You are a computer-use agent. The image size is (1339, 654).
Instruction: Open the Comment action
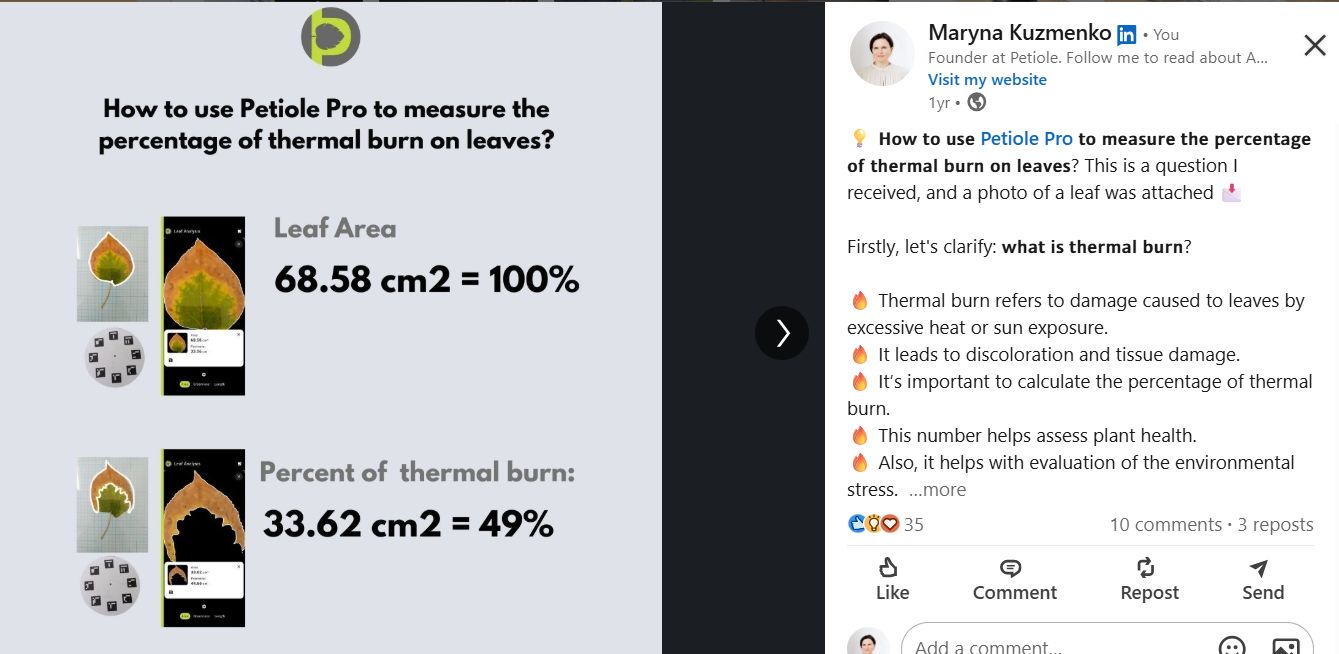coord(1014,579)
